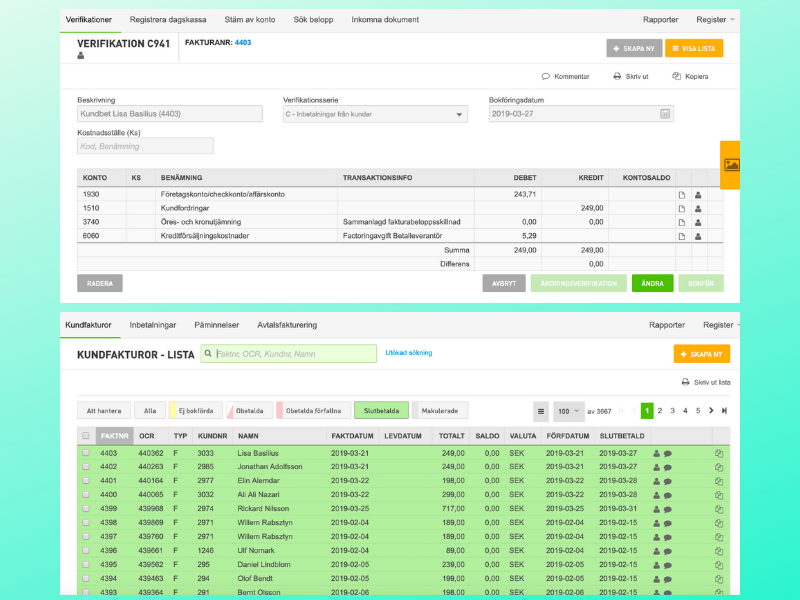Filter by Ej bokförda

click(x=196, y=411)
